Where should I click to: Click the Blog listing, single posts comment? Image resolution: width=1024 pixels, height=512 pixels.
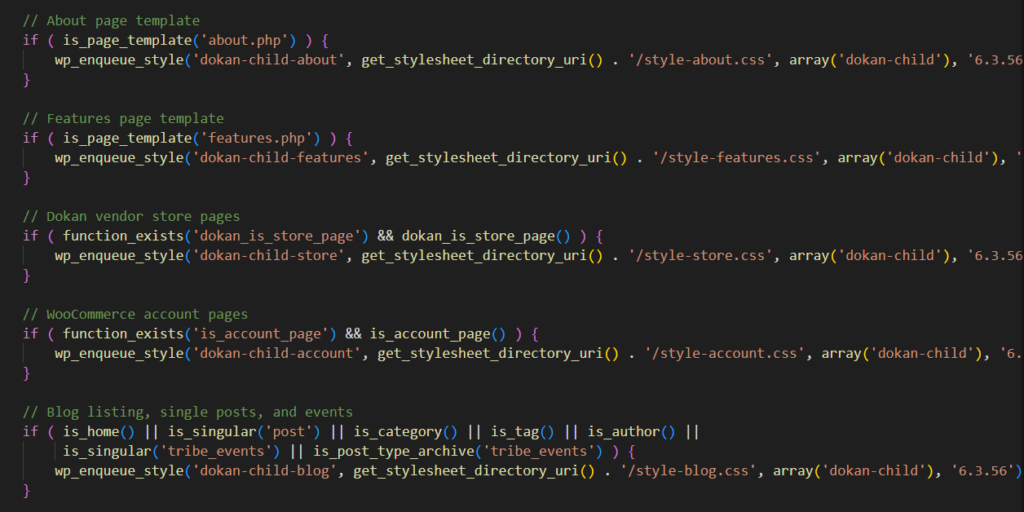click(187, 412)
